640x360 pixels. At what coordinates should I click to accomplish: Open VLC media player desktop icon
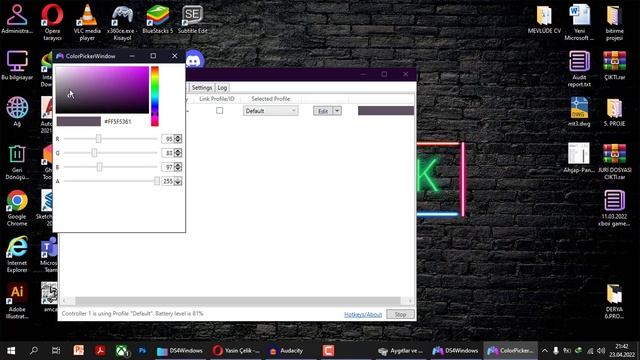click(x=87, y=21)
